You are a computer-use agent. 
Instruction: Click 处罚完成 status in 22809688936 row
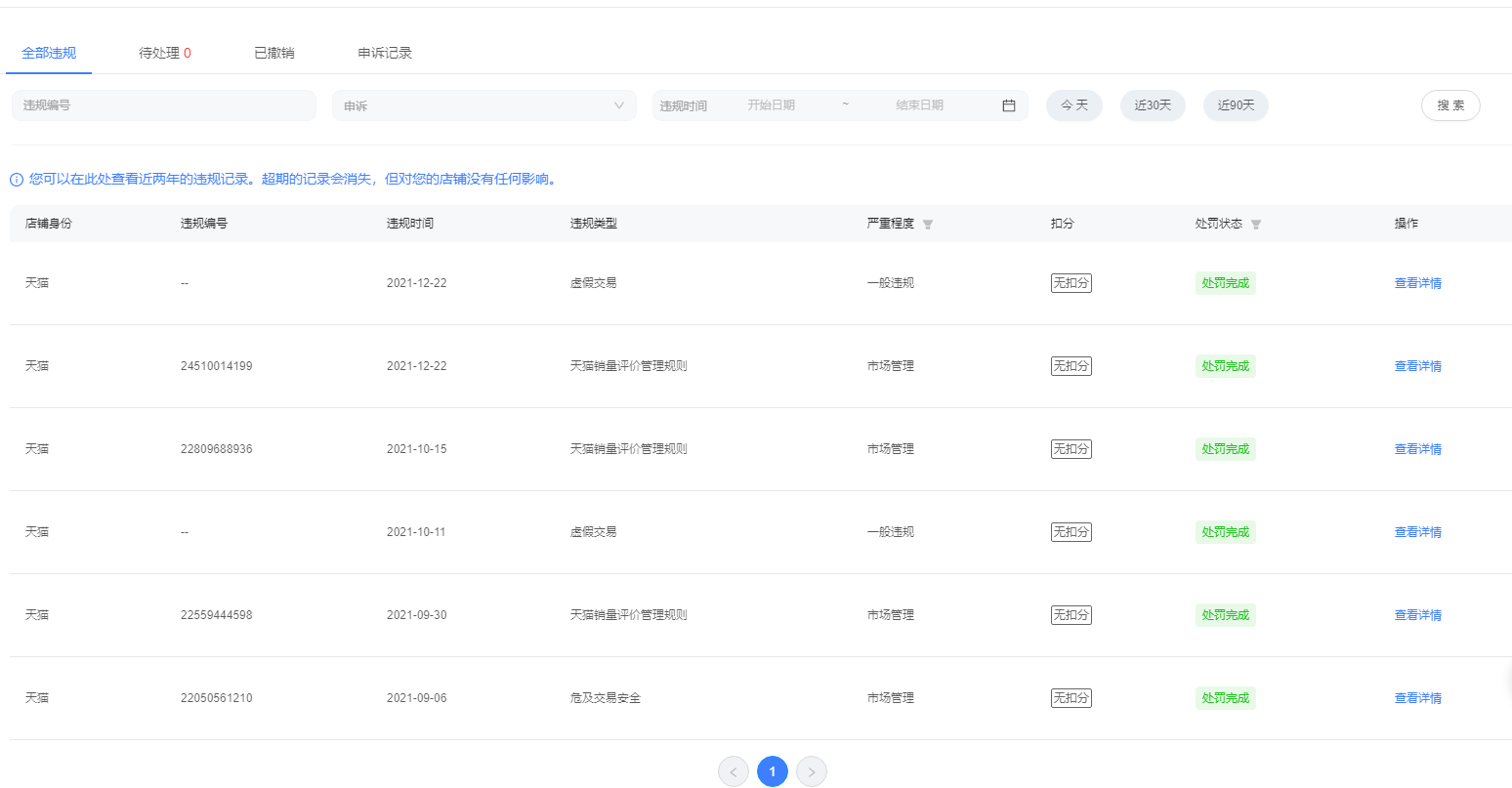pos(1226,449)
